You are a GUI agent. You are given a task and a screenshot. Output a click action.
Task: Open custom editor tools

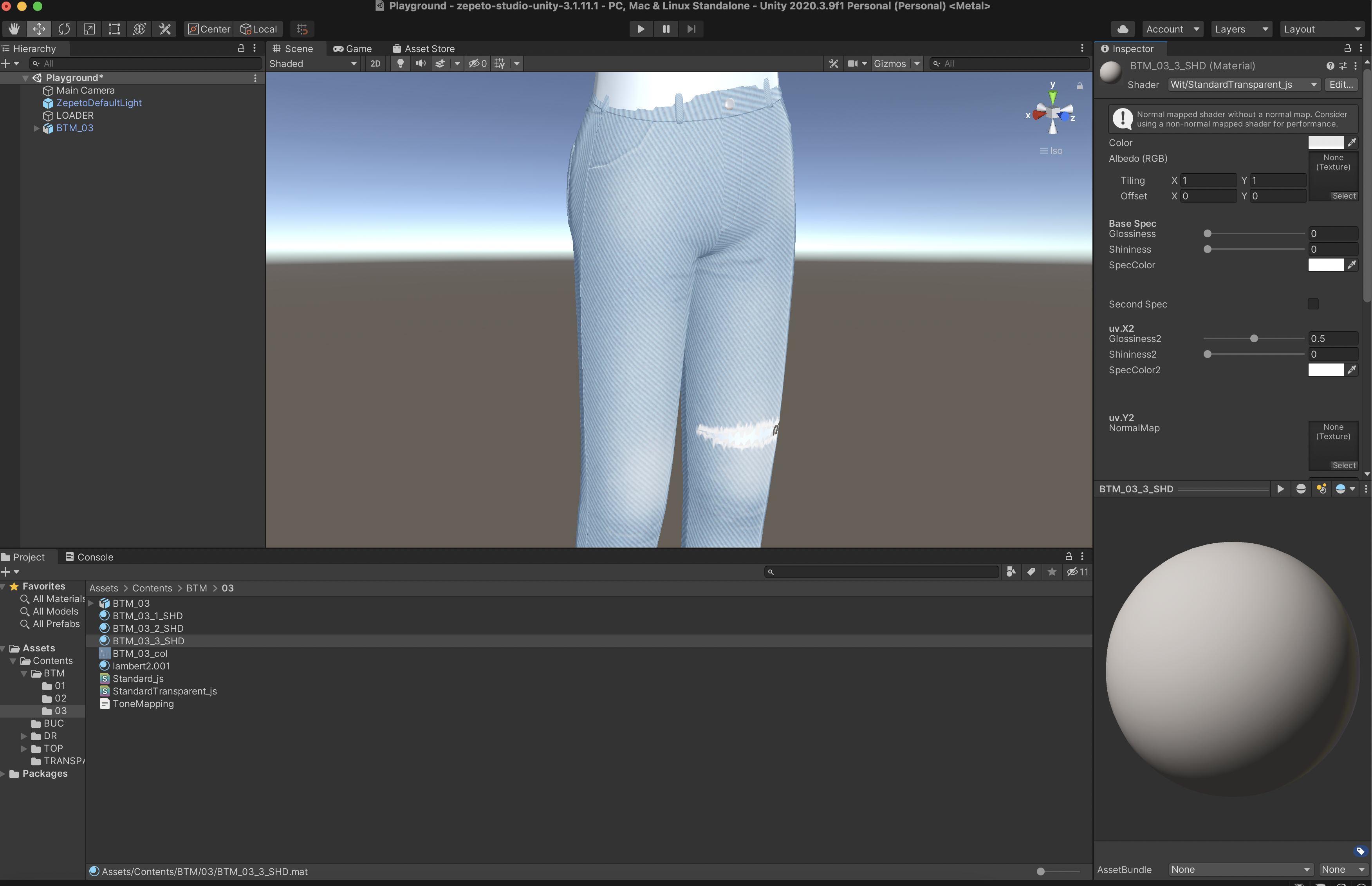tap(165, 29)
